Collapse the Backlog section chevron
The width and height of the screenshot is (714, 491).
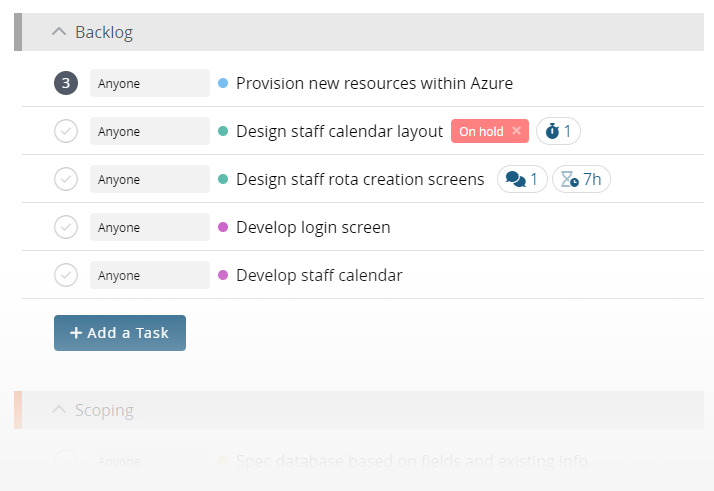coord(59,32)
